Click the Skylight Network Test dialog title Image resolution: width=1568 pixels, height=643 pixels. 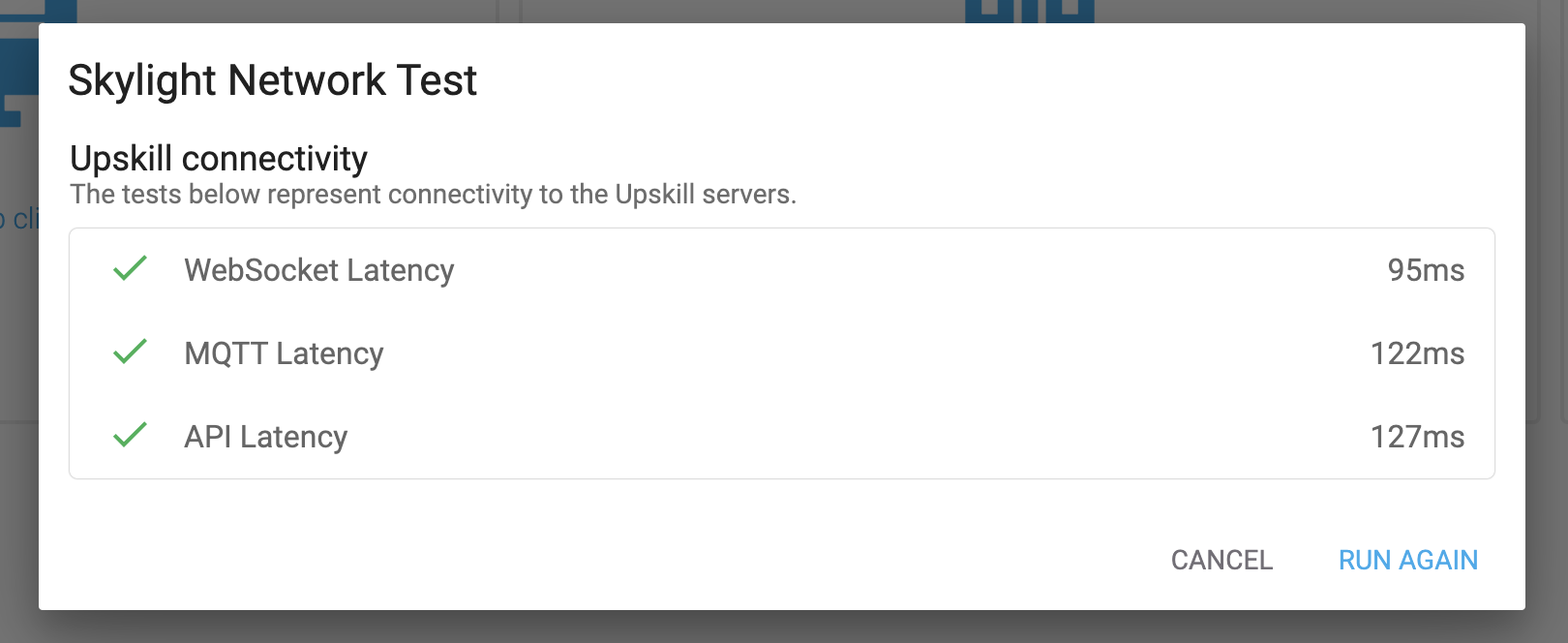[x=272, y=80]
